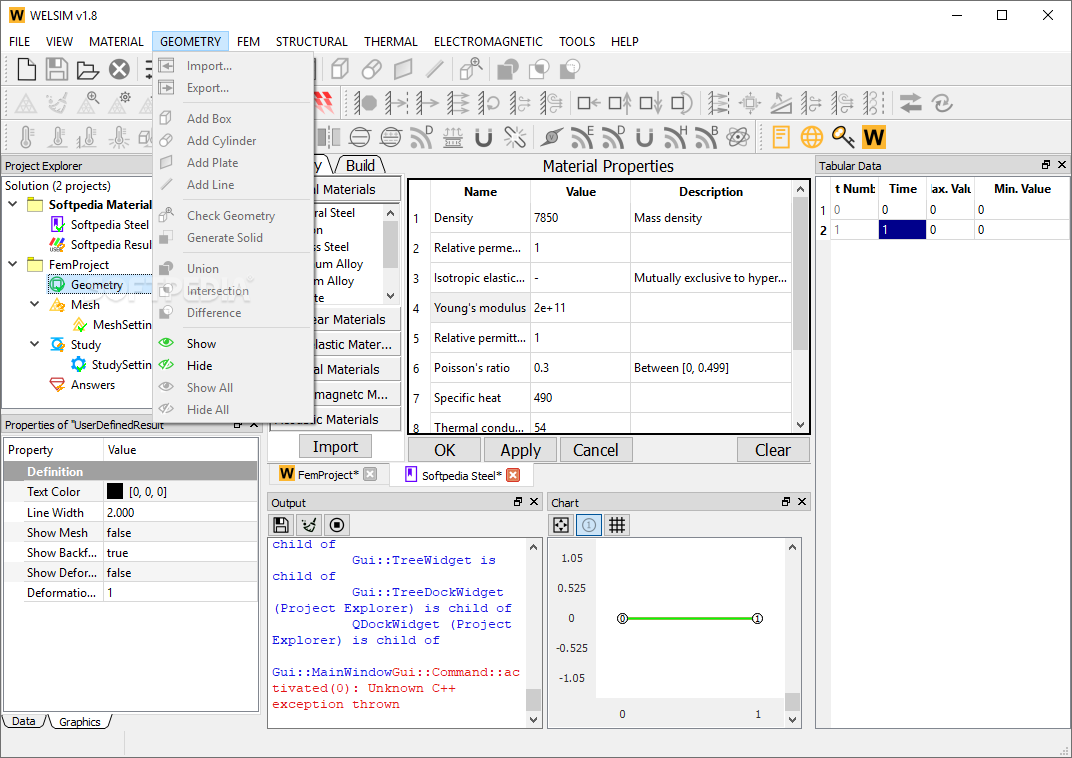Click the add cylinder toolbar icon
Viewport: 1072px width, 758px height.
371,69
